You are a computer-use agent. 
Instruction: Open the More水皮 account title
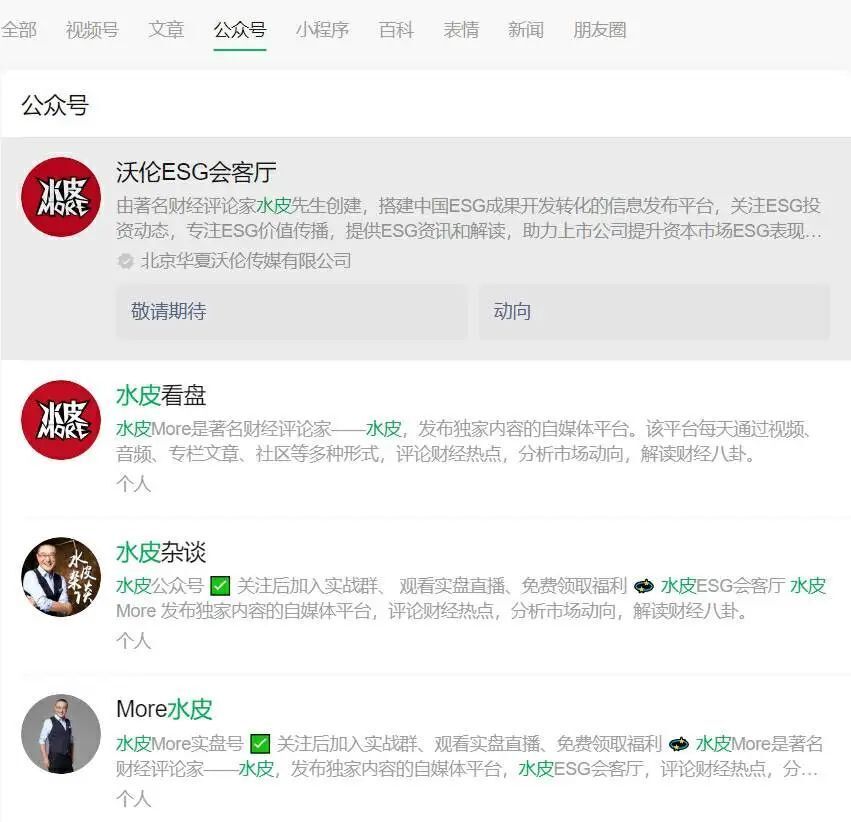point(164,709)
